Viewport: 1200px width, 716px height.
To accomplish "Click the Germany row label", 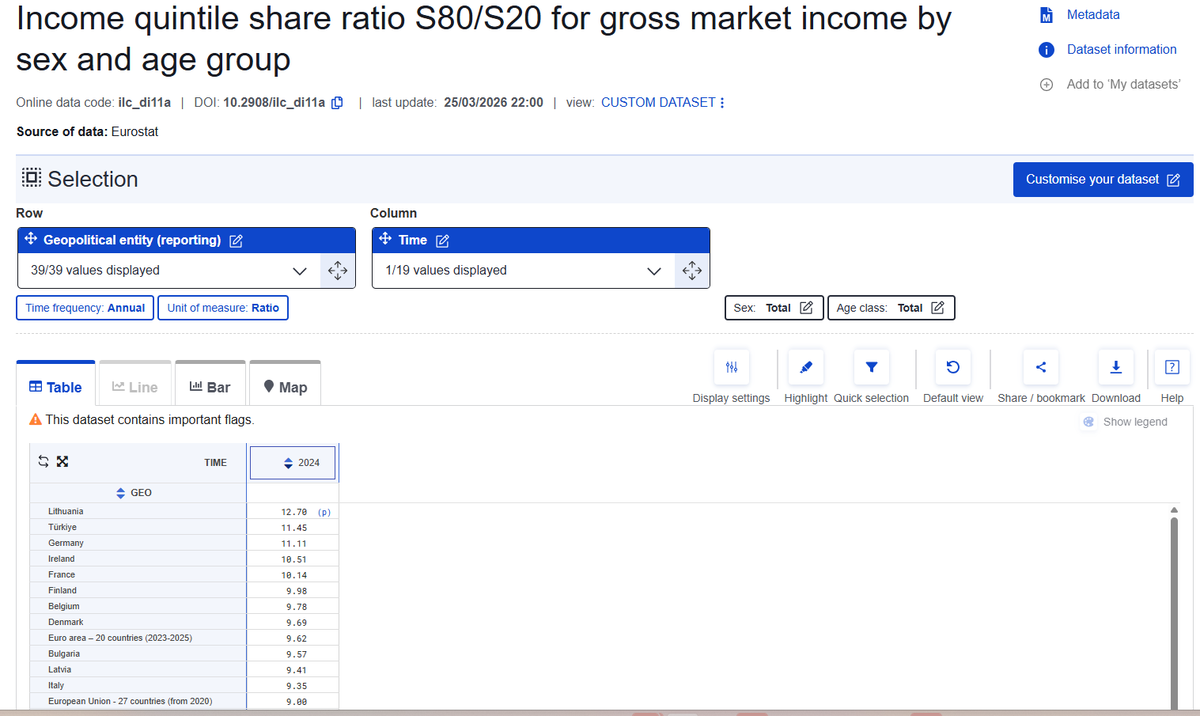I will tap(66, 543).
